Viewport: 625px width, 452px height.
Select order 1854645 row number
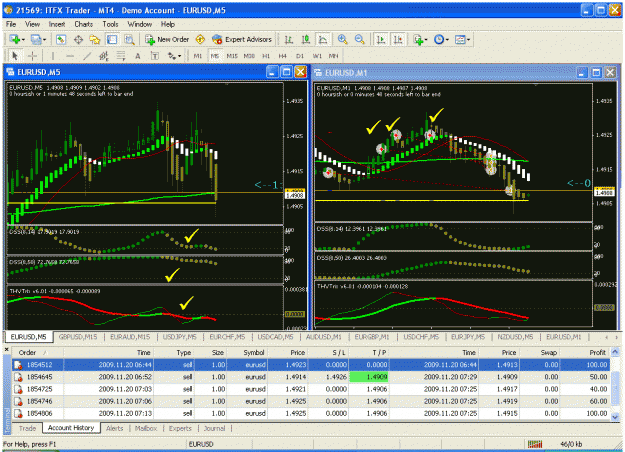[x=39, y=377]
